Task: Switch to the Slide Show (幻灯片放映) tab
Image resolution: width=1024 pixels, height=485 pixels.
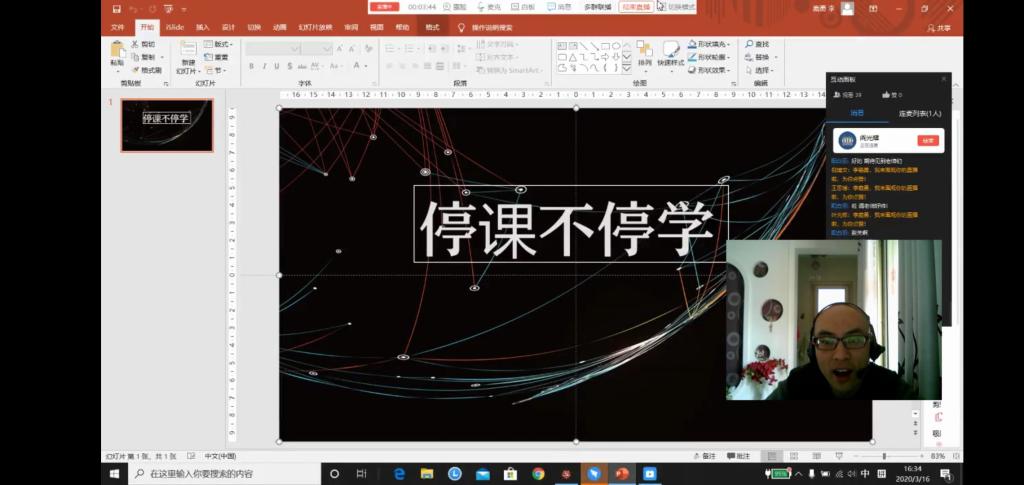Action: click(x=314, y=27)
